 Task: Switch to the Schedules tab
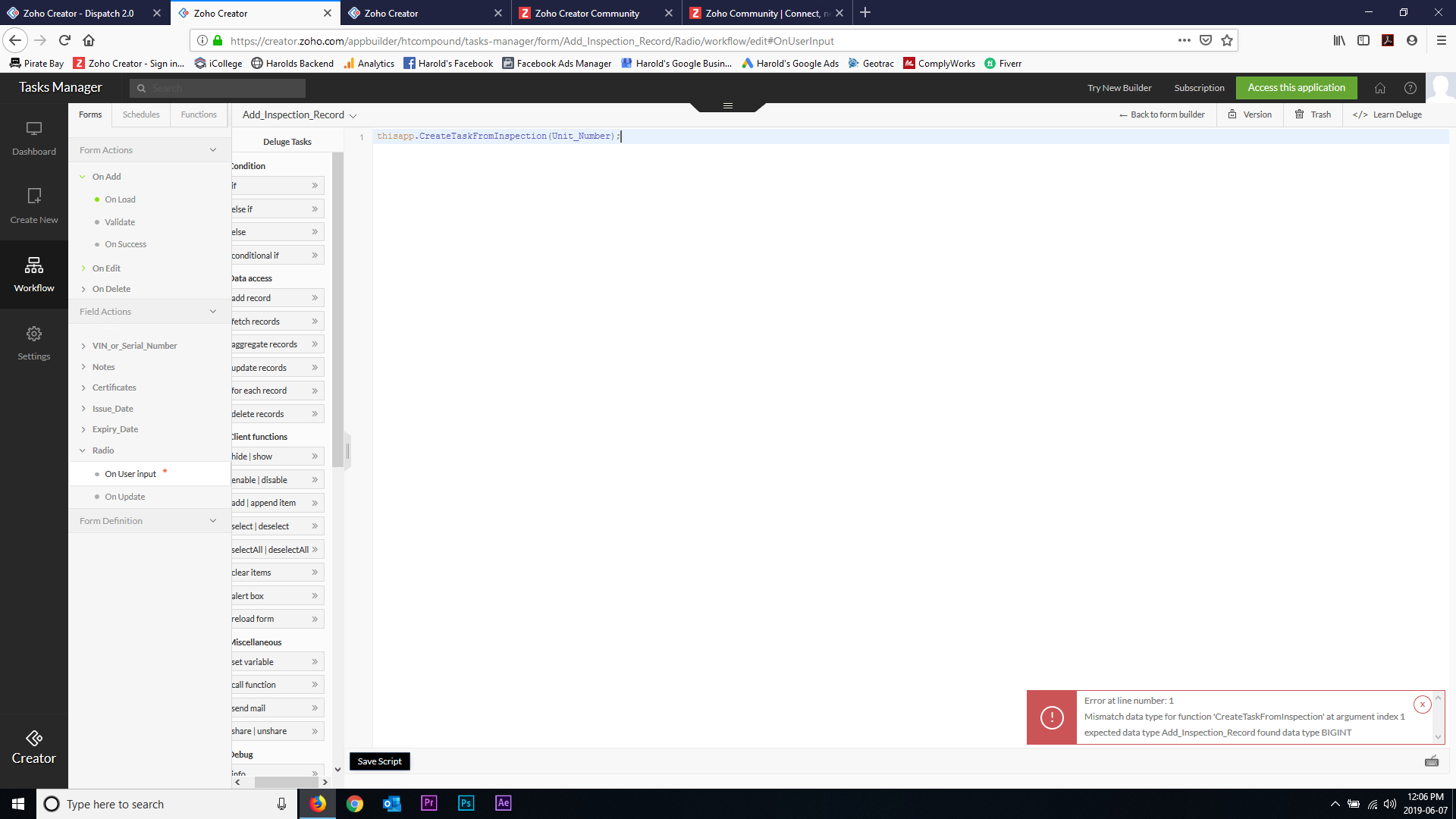[x=141, y=115]
